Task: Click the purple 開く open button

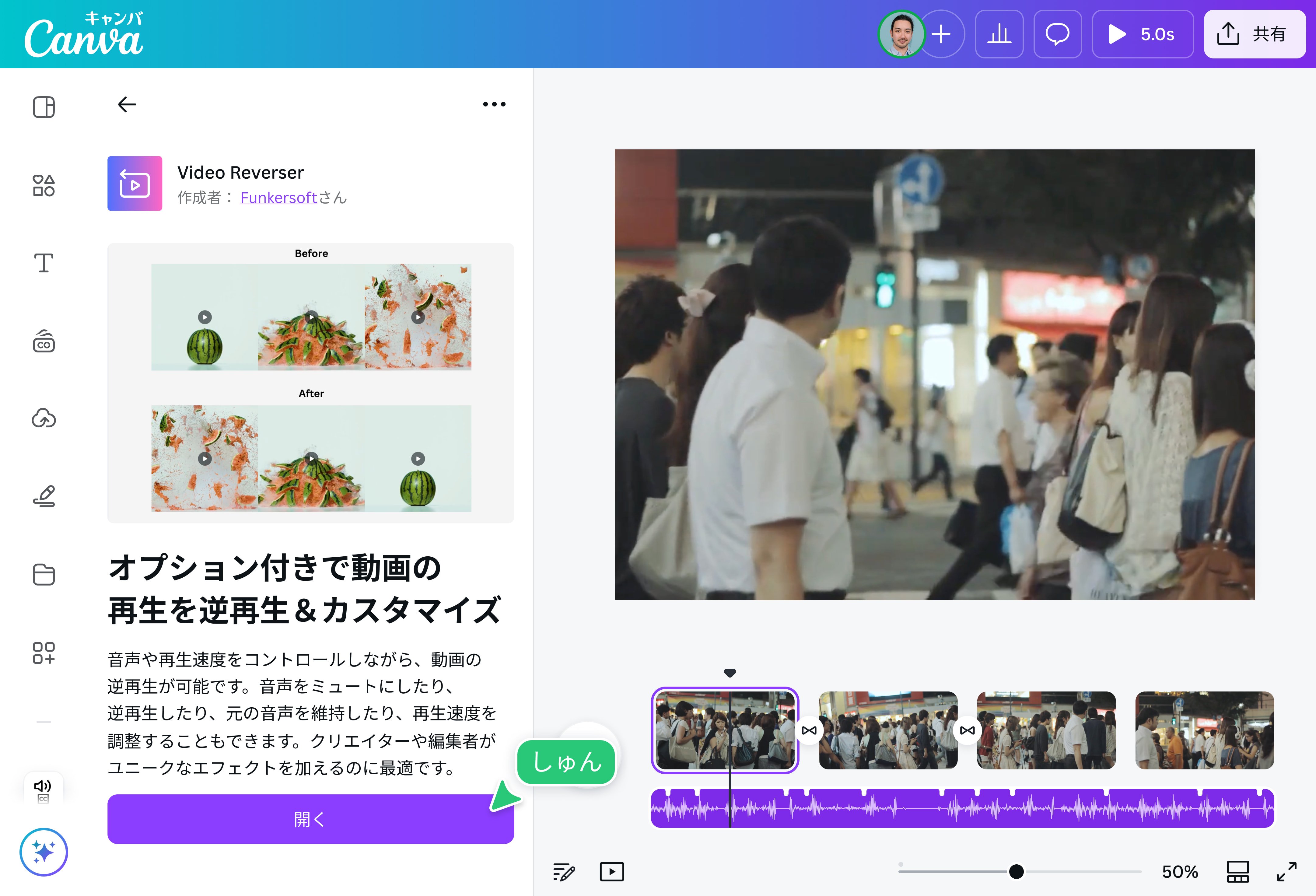Action: 310,819
